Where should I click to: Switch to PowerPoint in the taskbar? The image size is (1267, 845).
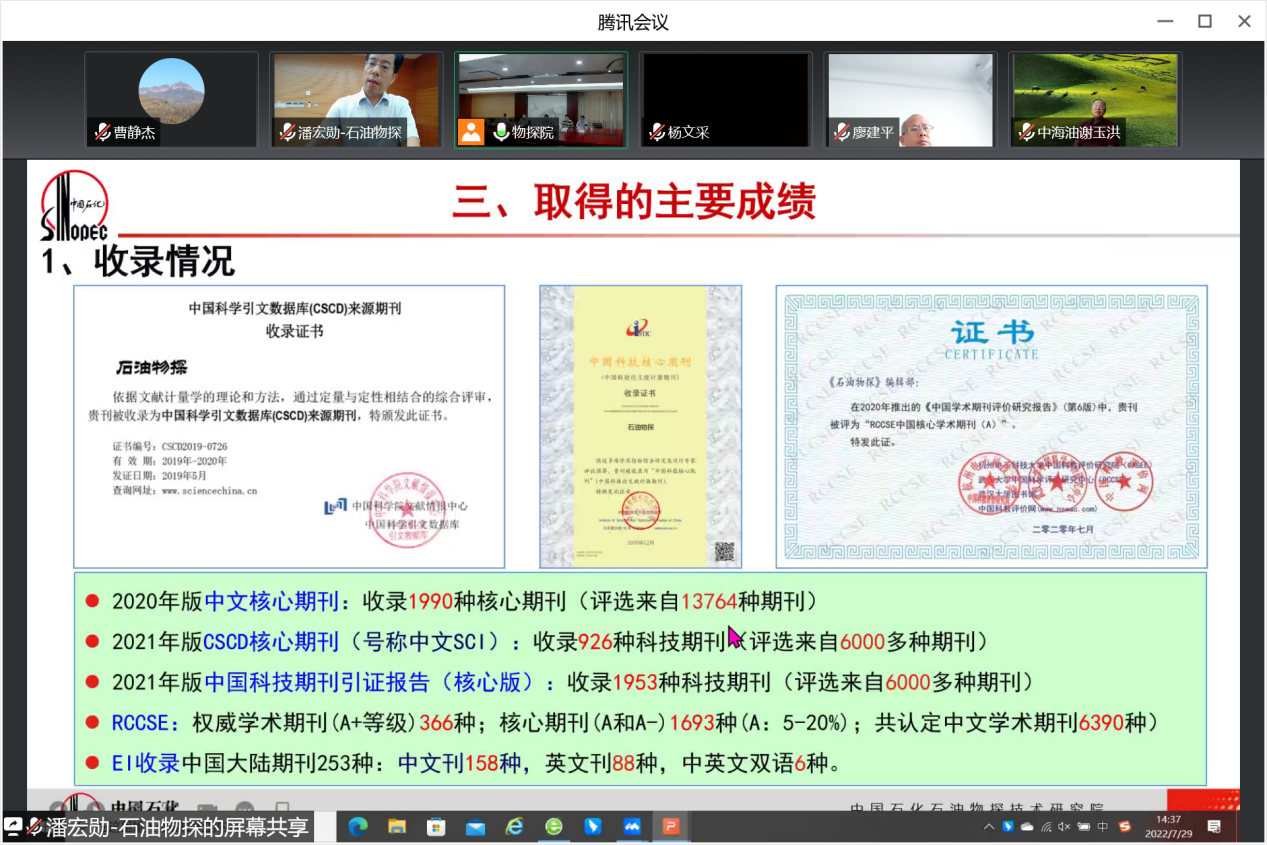[671, 827]
